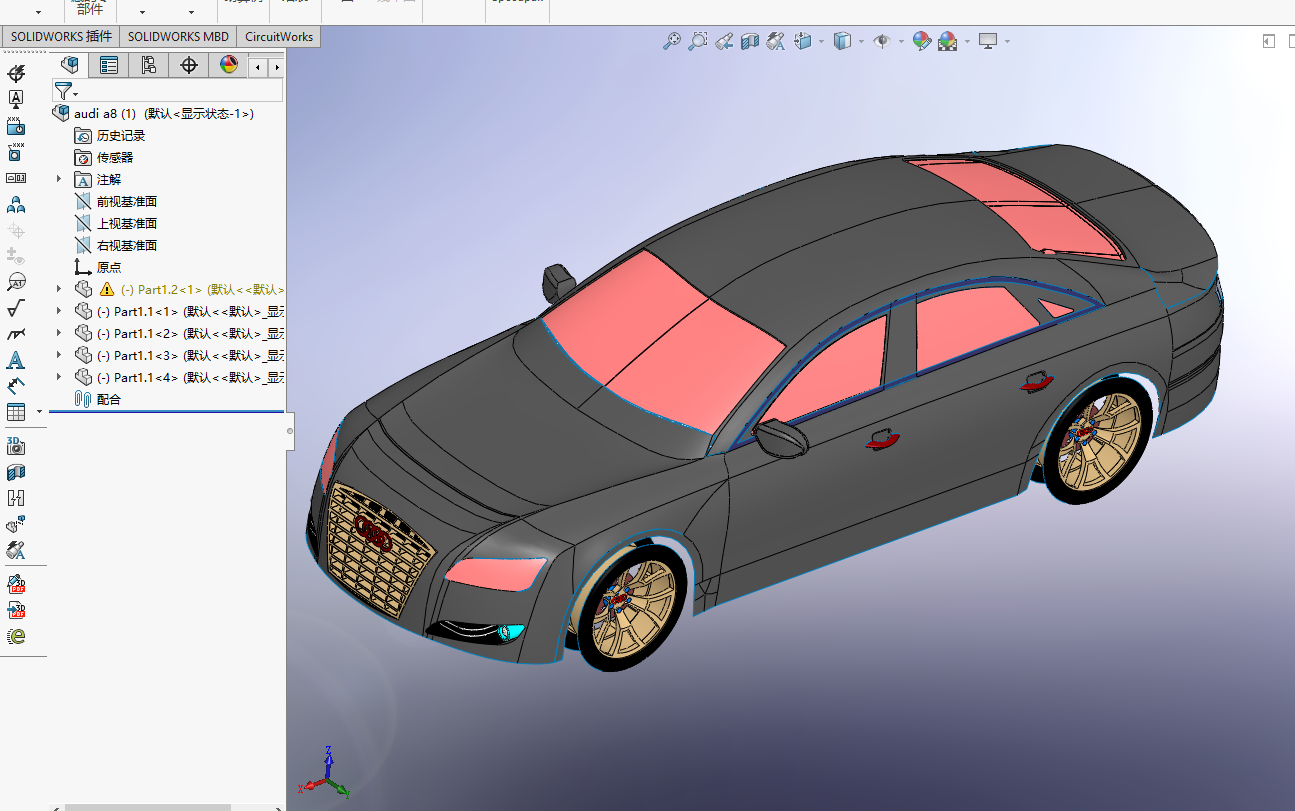The height and width of the screenshot is (811, 1295).
Task: Open the tree filter dropdown
Action: [66, 91]
